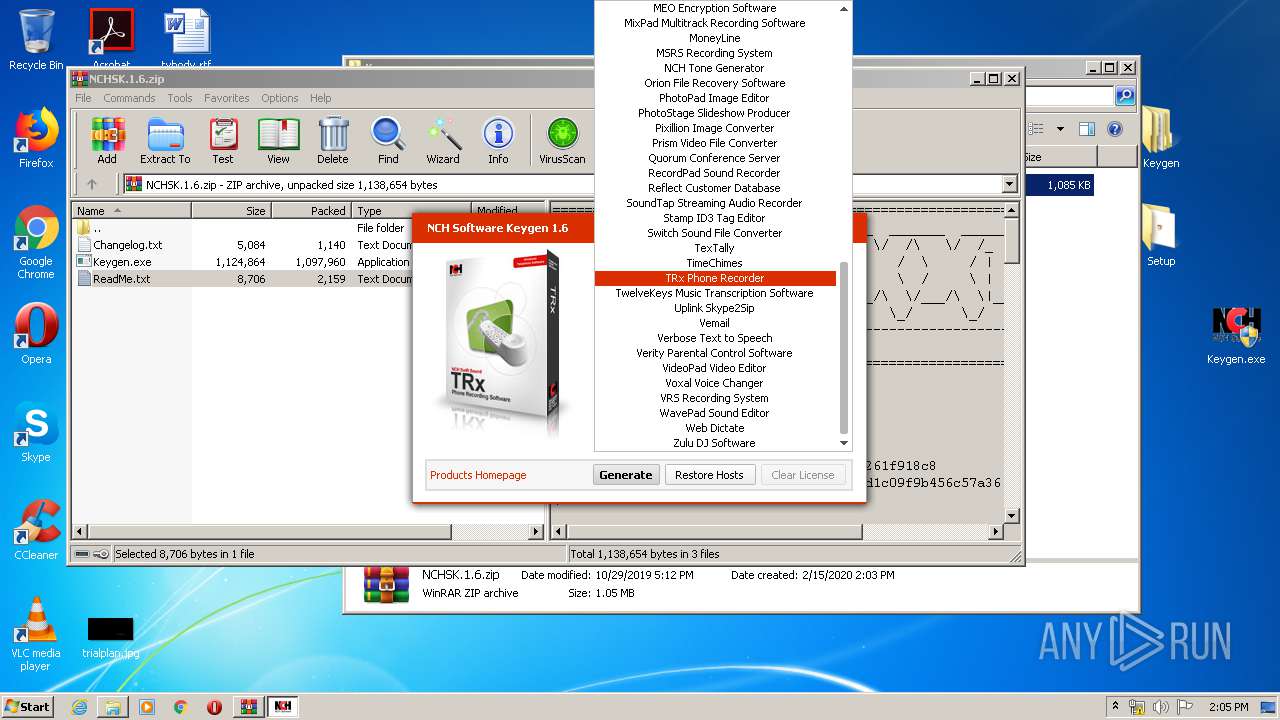Select ReadMe.txt in the archive list
Image resolution: width=1280 pixels, height=720 pixels.
[121, 279]
